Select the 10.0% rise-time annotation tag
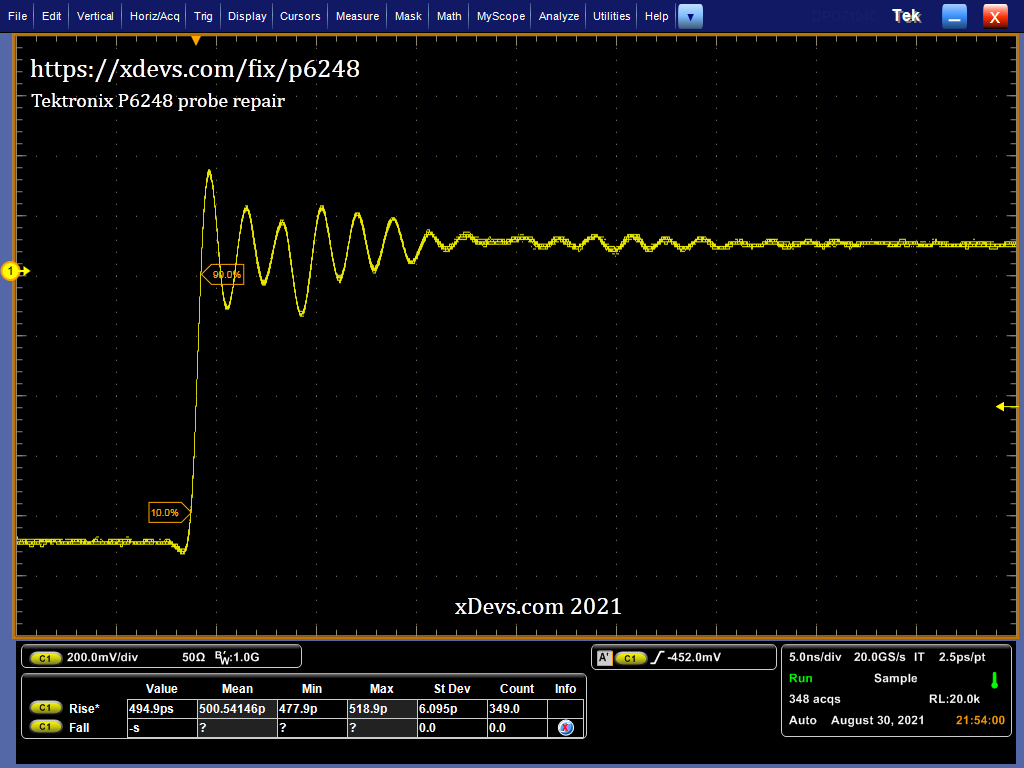The height and width of the screenshot is (768, 1024). coord(169,513)
